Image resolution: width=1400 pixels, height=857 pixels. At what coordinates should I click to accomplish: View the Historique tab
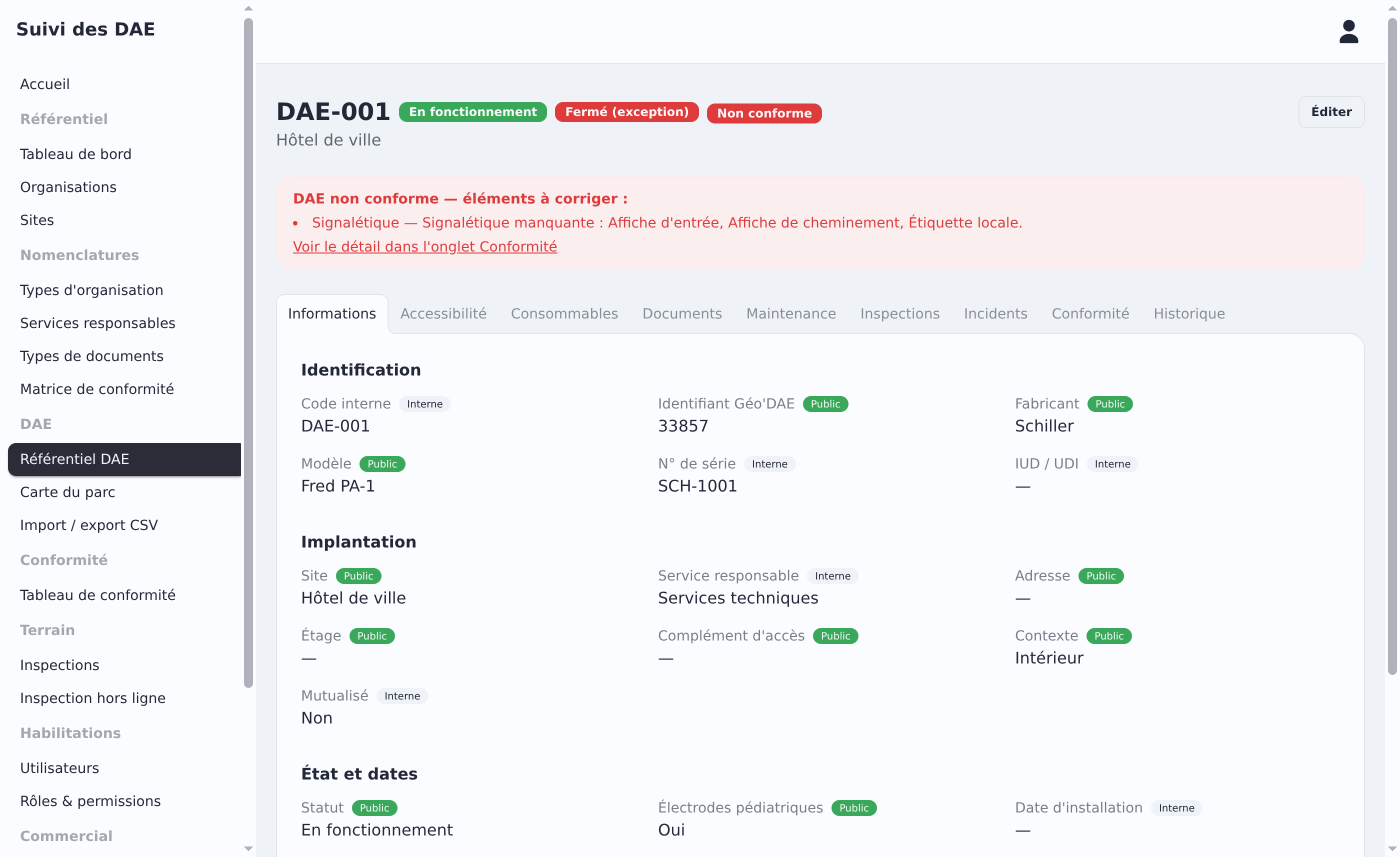coord(1189,313)
